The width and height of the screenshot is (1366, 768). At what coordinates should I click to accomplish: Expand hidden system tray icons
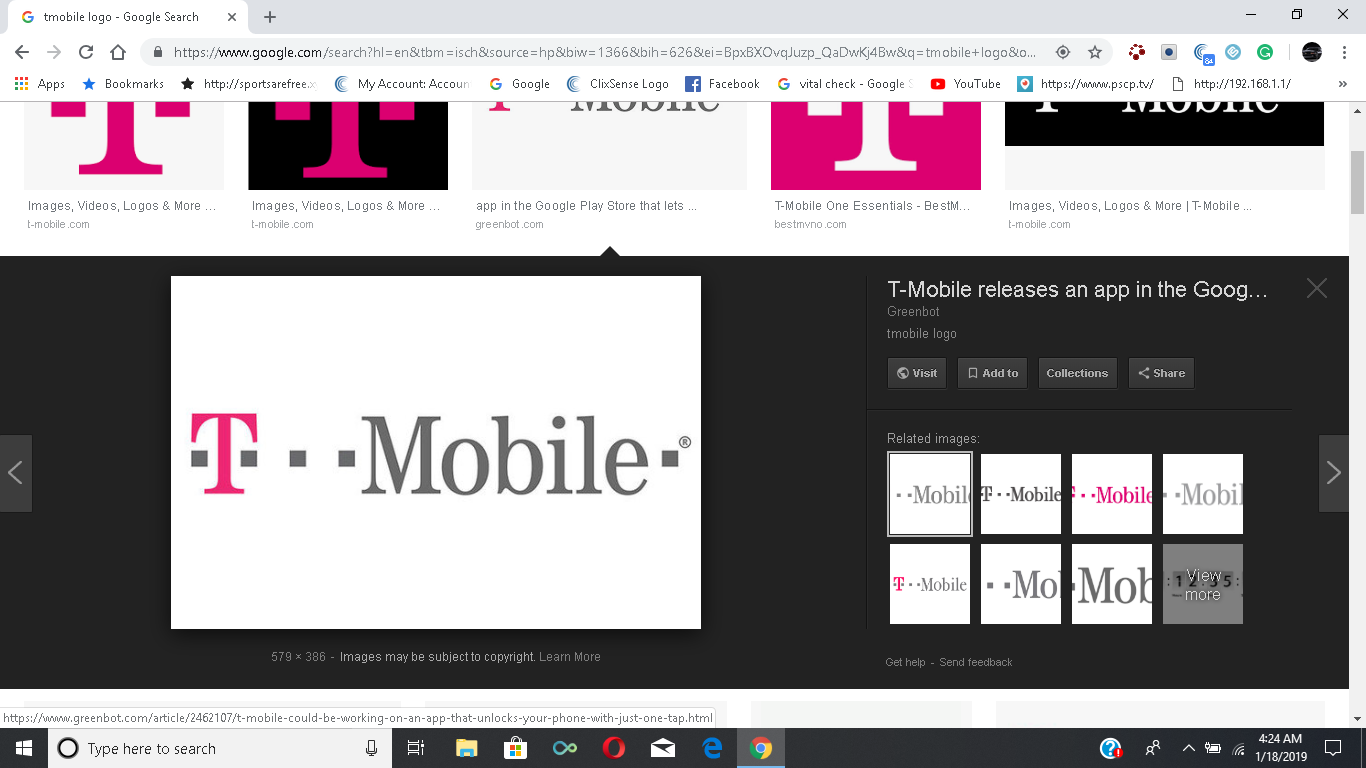coord(1189,748)
